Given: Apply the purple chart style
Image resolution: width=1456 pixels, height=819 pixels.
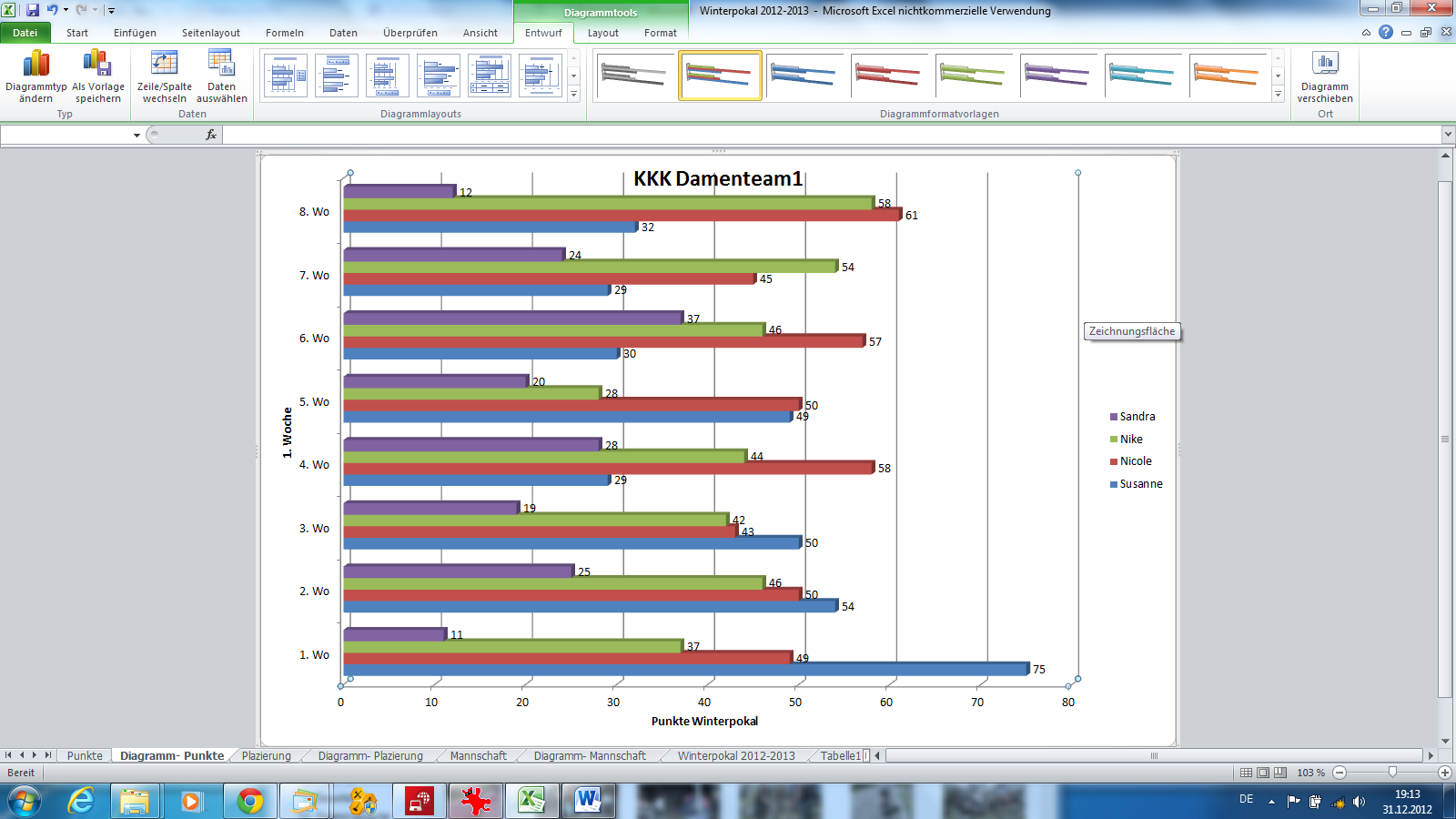Looking at the screenshot, I should pyautogui.click(x=1058, y=76).
